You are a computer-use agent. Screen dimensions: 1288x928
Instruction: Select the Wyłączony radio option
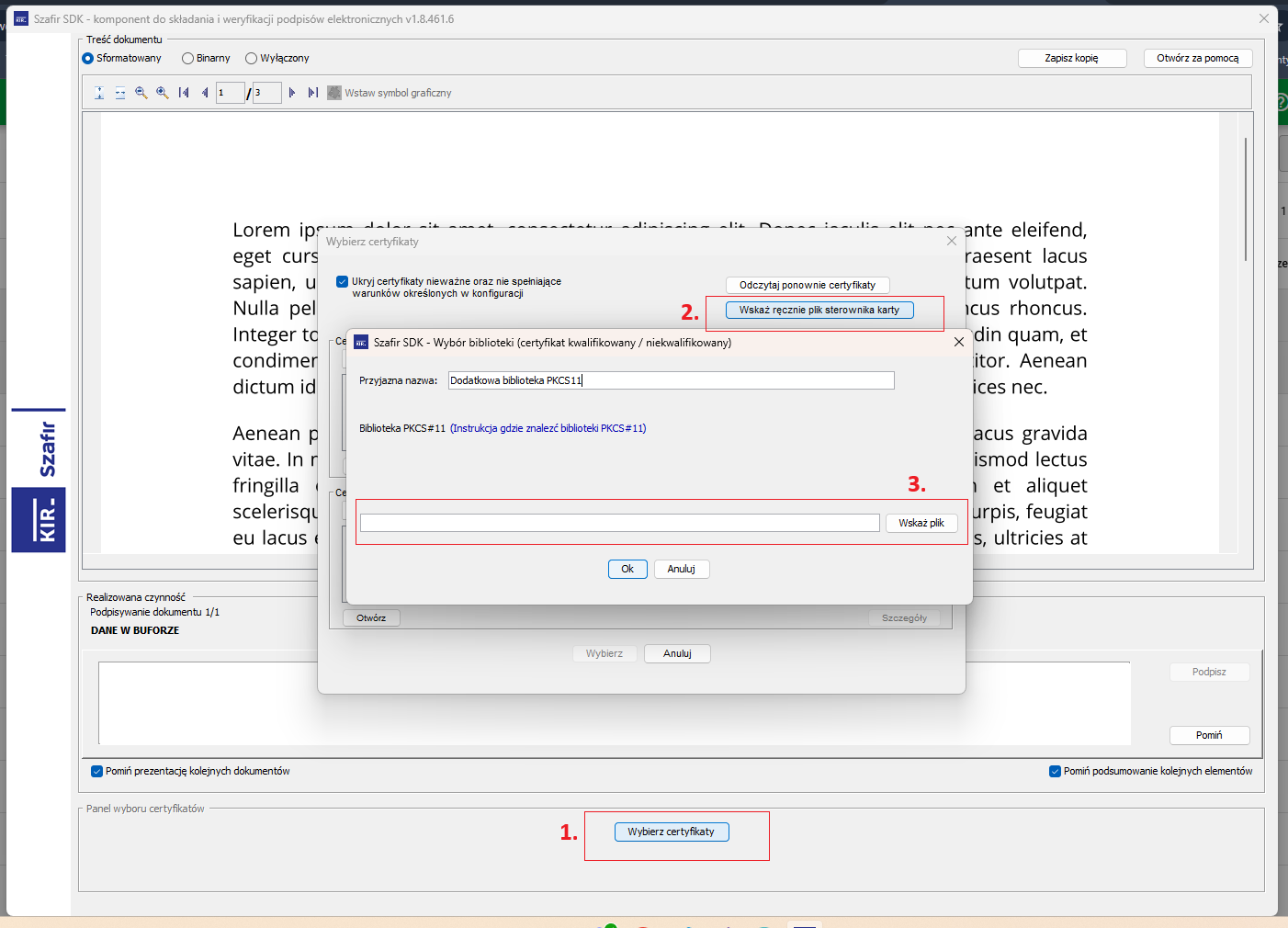pos(277,58)
